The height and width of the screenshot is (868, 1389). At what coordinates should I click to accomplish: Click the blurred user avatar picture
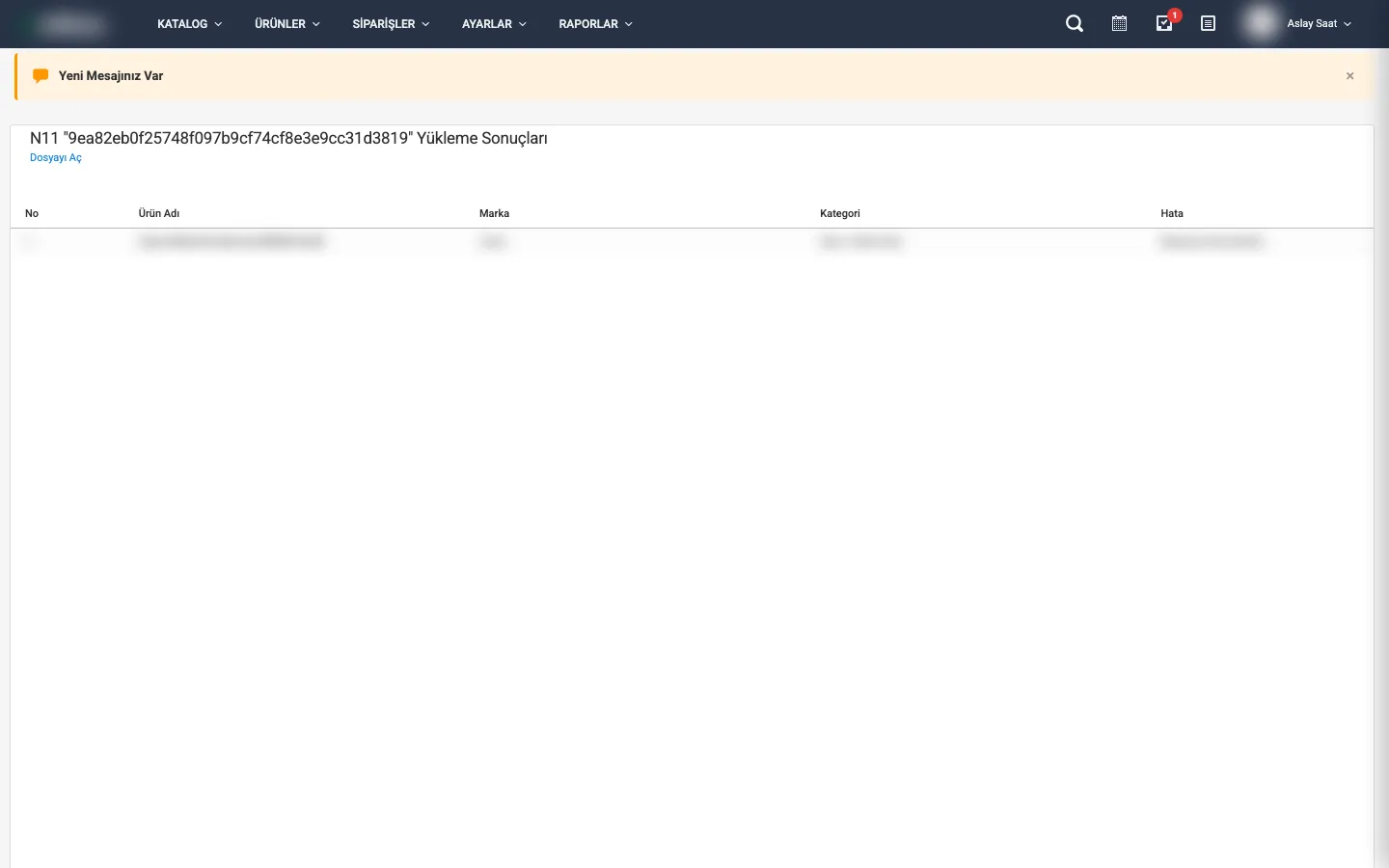1261,23
